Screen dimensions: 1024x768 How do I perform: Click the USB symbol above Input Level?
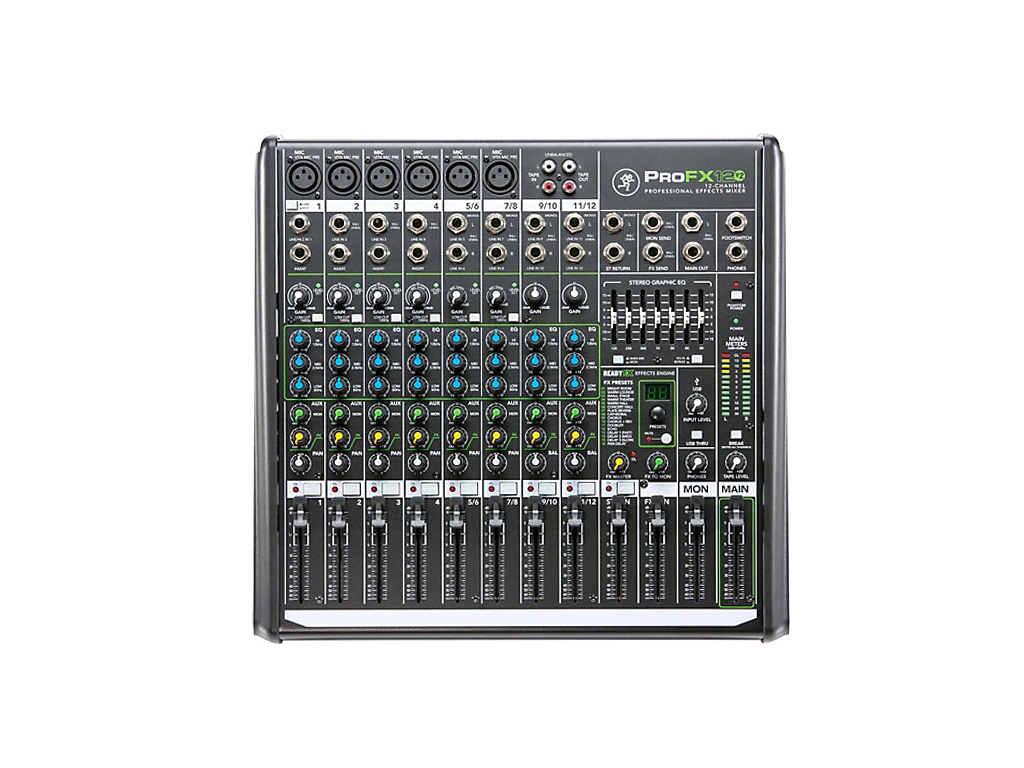(x=697, y=380)
